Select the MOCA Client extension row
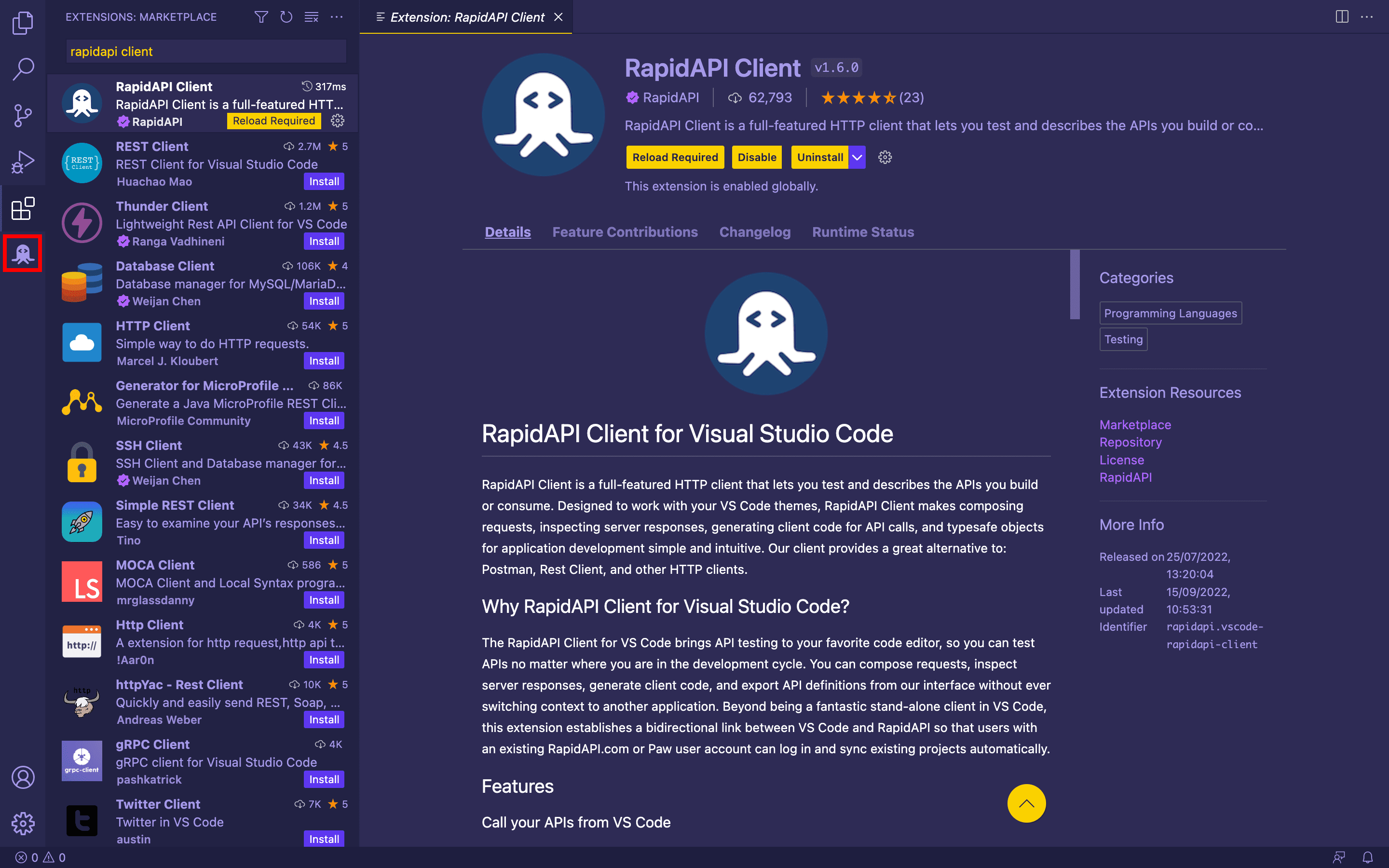Image resolution: width=1389 pixels, height=868 pixels. pos(203,582)
